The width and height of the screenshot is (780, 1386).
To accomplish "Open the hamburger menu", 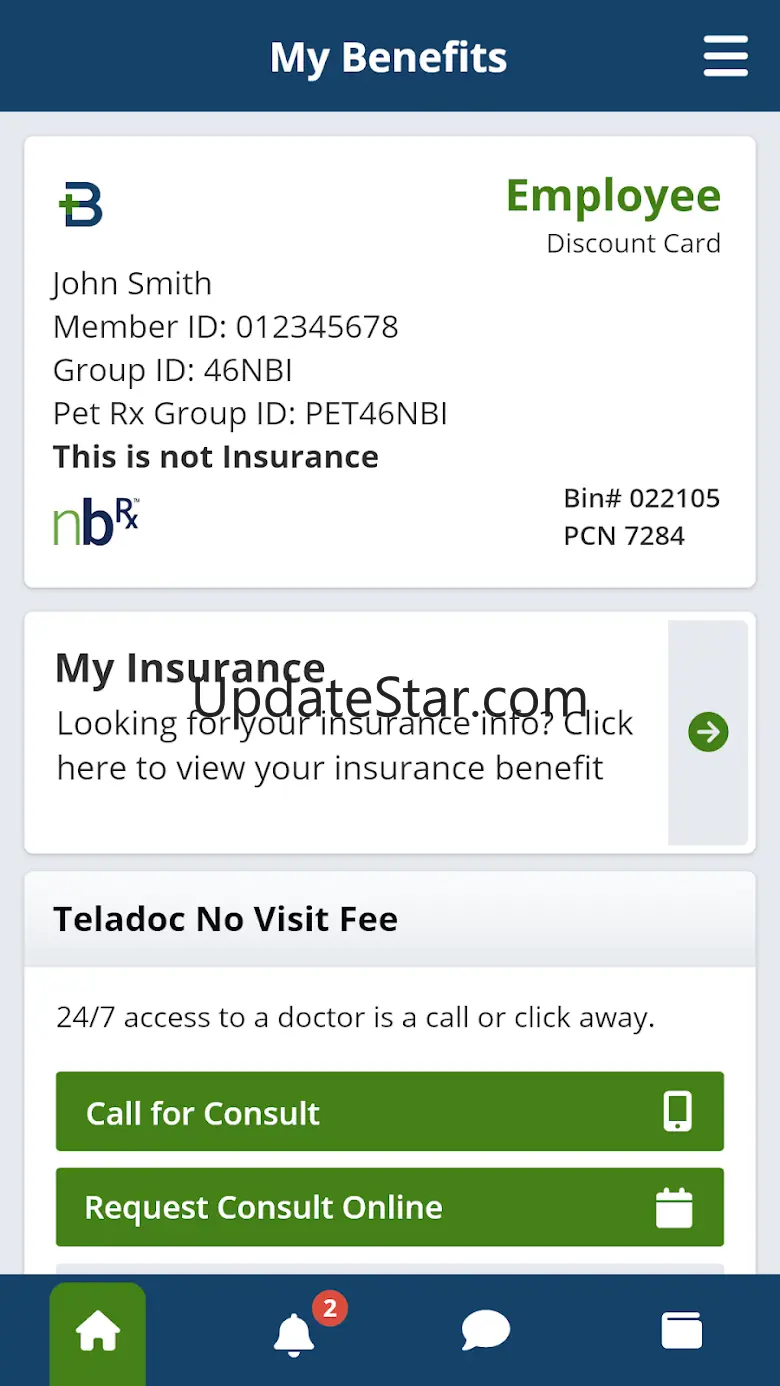I will tap(725, 56).
